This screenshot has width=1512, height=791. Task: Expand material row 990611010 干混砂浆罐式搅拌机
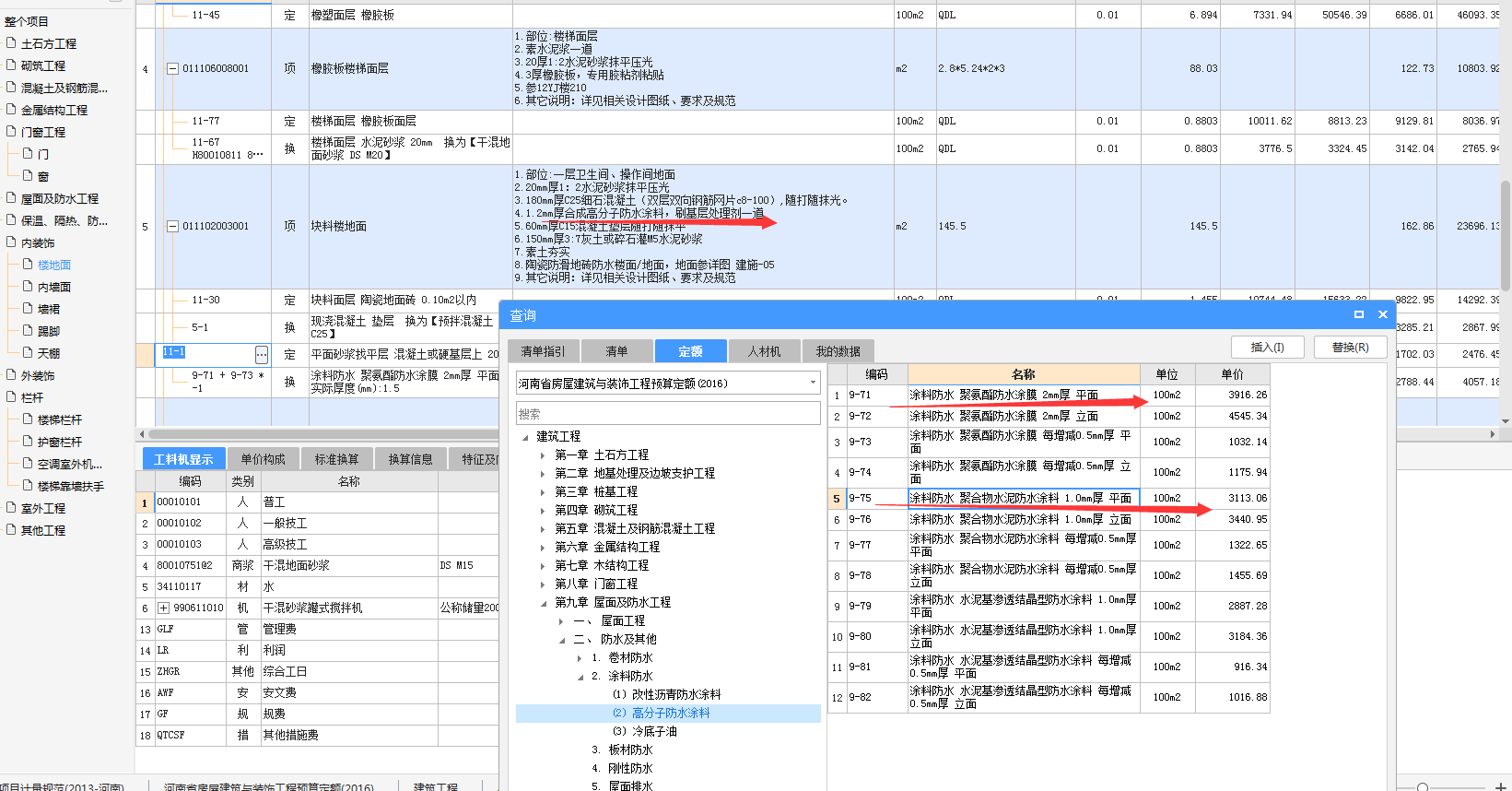coord(163,608)
